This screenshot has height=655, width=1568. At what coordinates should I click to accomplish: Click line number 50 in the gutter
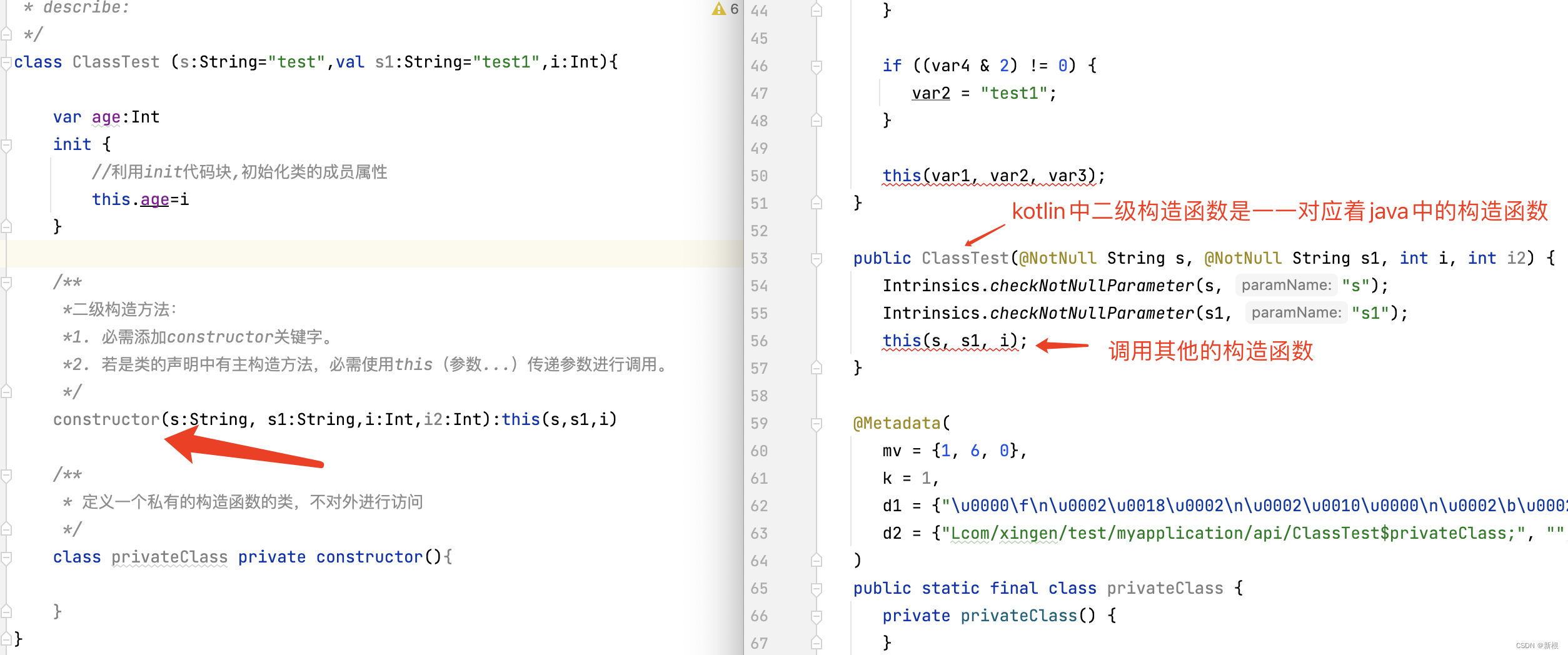point(759,176)
